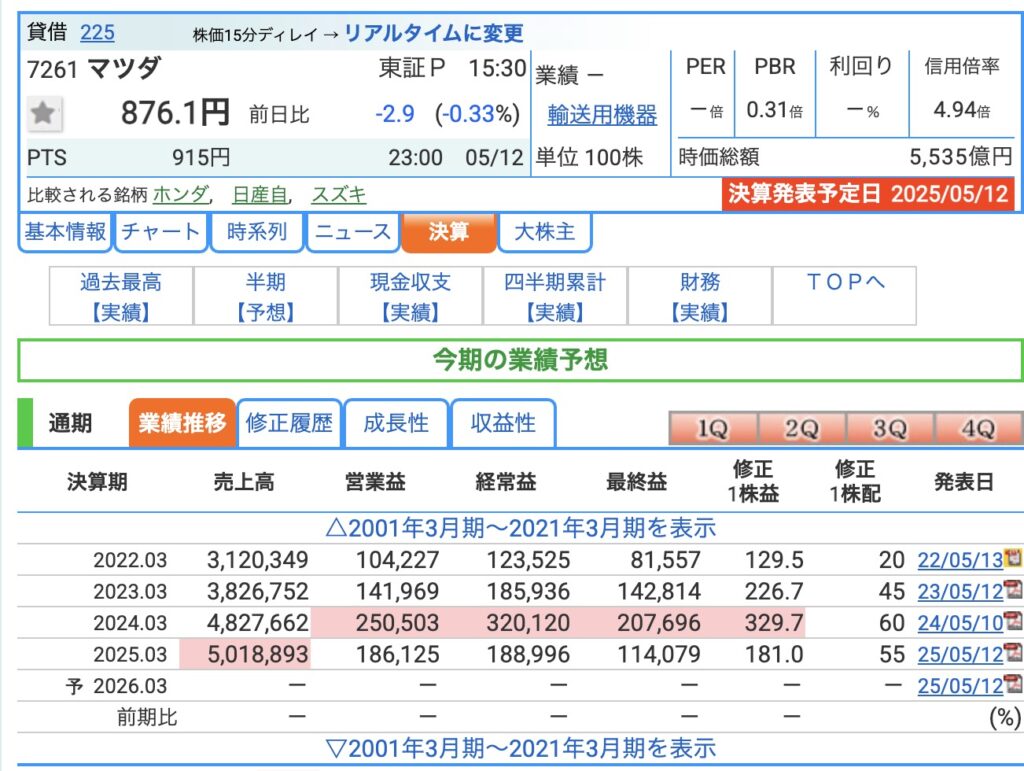Screen dimensions: 1024x771
Task: Open the PDF icon next to 22/05/13
Action: coord(1014,558)
